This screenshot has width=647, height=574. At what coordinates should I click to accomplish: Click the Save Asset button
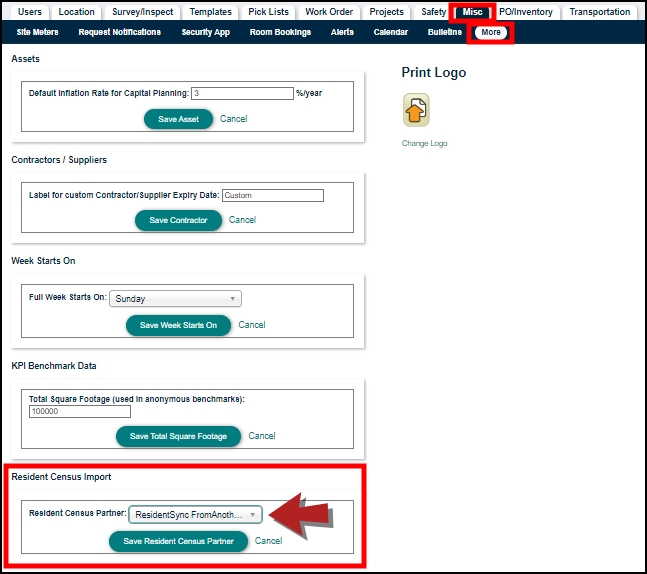(178, 119)
